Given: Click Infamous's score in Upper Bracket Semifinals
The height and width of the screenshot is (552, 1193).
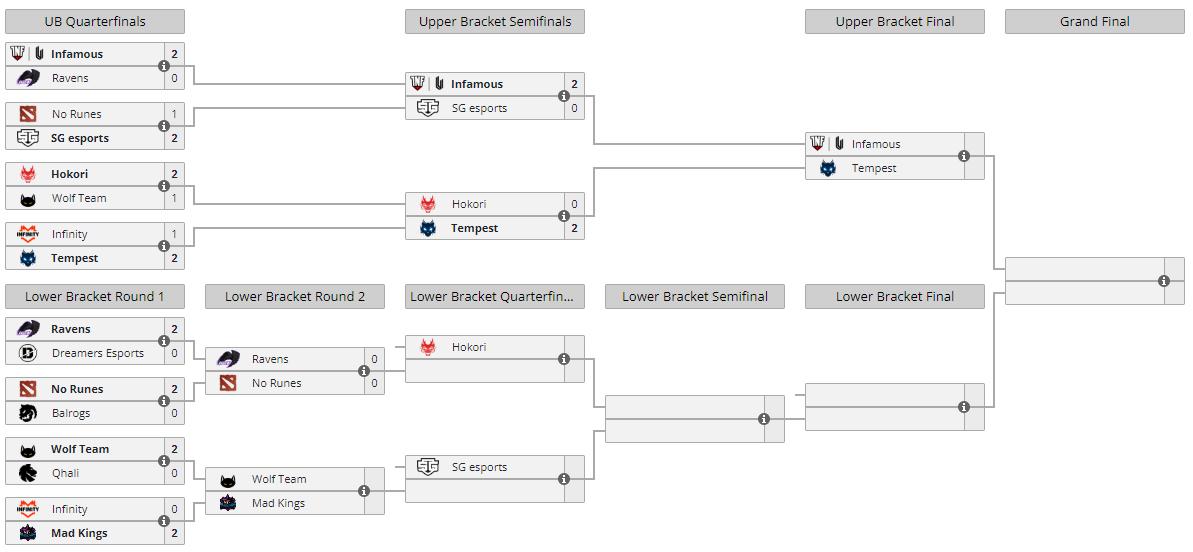Looking at the screenshot, I should point(574,84).
